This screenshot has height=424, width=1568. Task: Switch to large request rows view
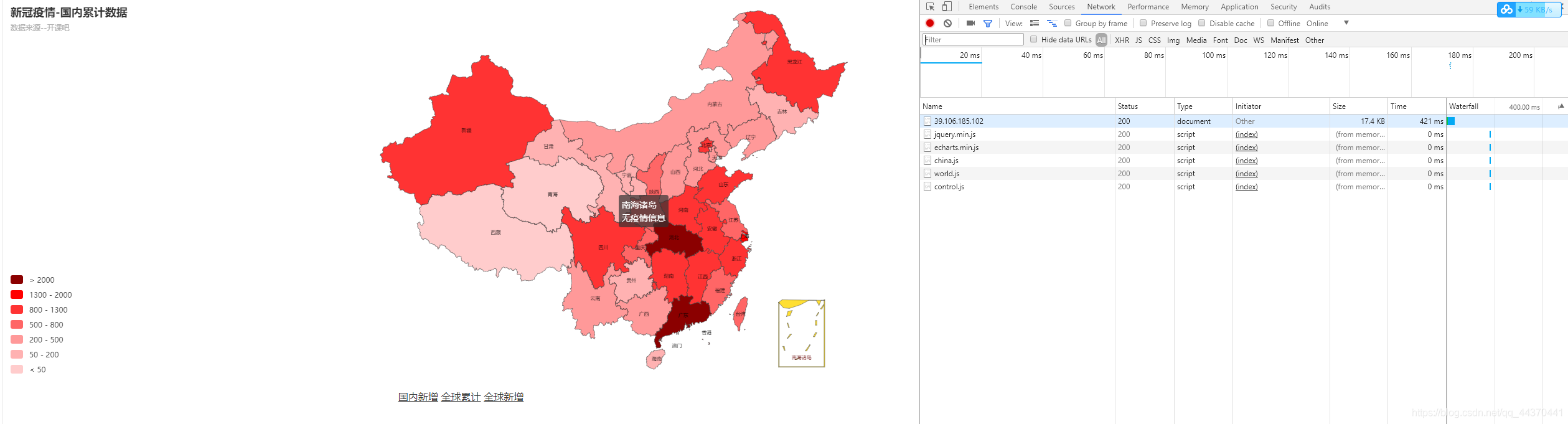tap(1035, 23)
